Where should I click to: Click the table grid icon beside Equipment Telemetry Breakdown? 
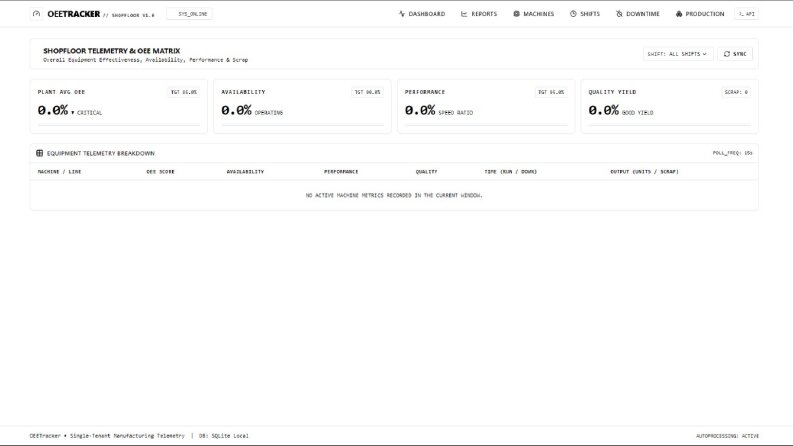point(39,153)
